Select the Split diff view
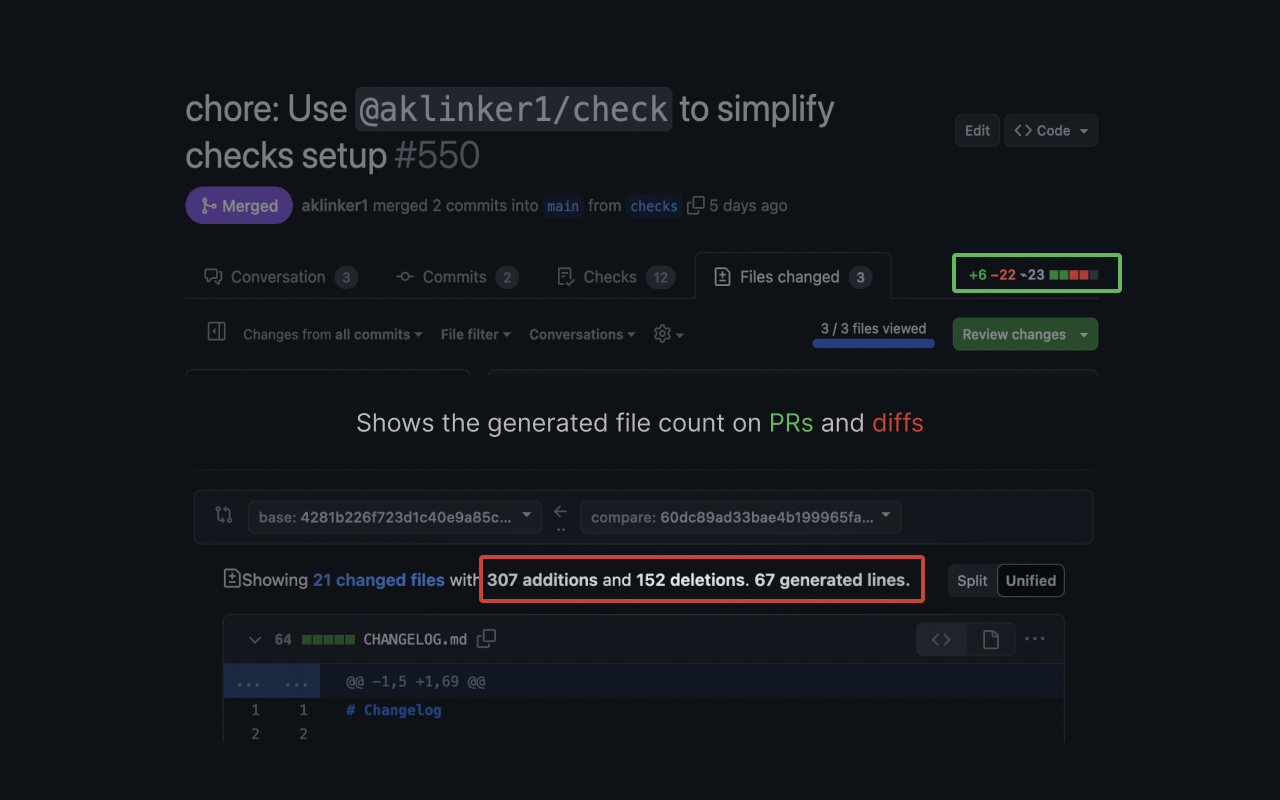 tap(972, 580)
